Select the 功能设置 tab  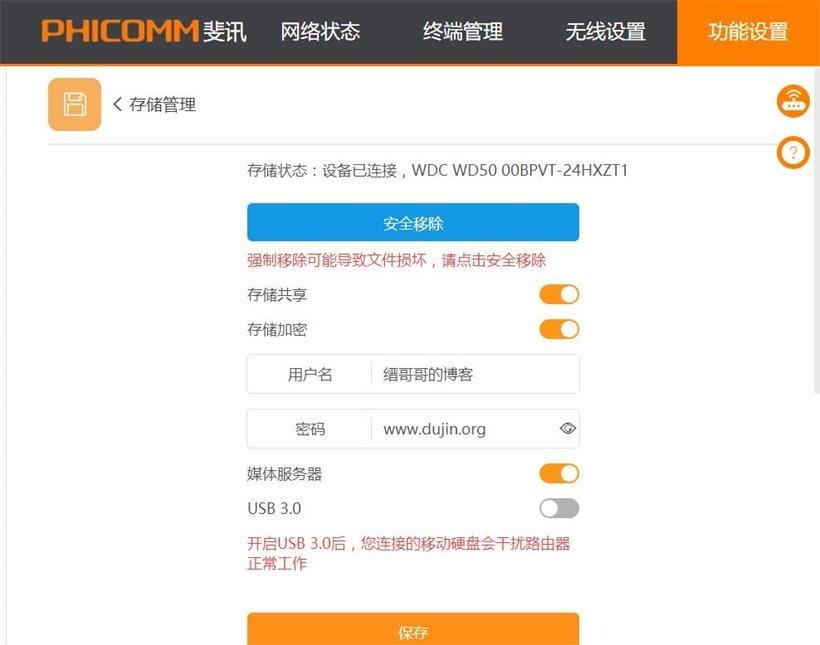coord(748,32)
